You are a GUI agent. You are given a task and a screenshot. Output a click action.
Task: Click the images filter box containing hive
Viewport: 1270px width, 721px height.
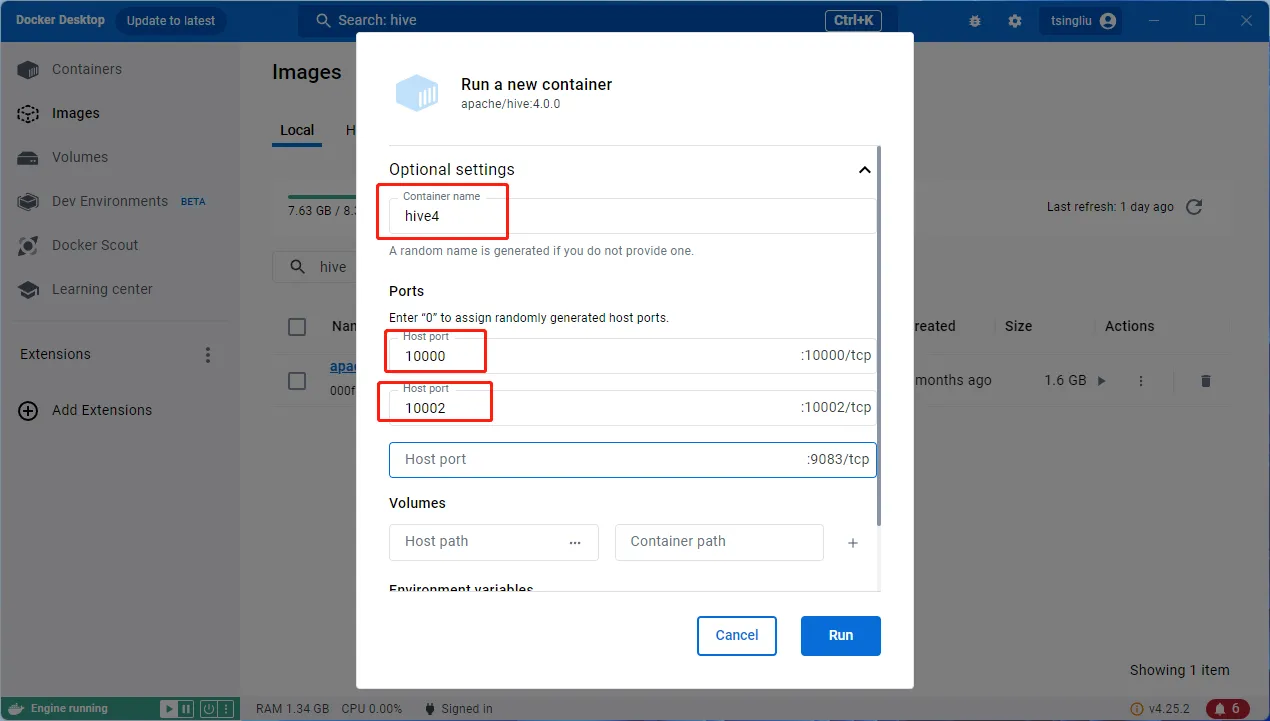pos(315,267)
